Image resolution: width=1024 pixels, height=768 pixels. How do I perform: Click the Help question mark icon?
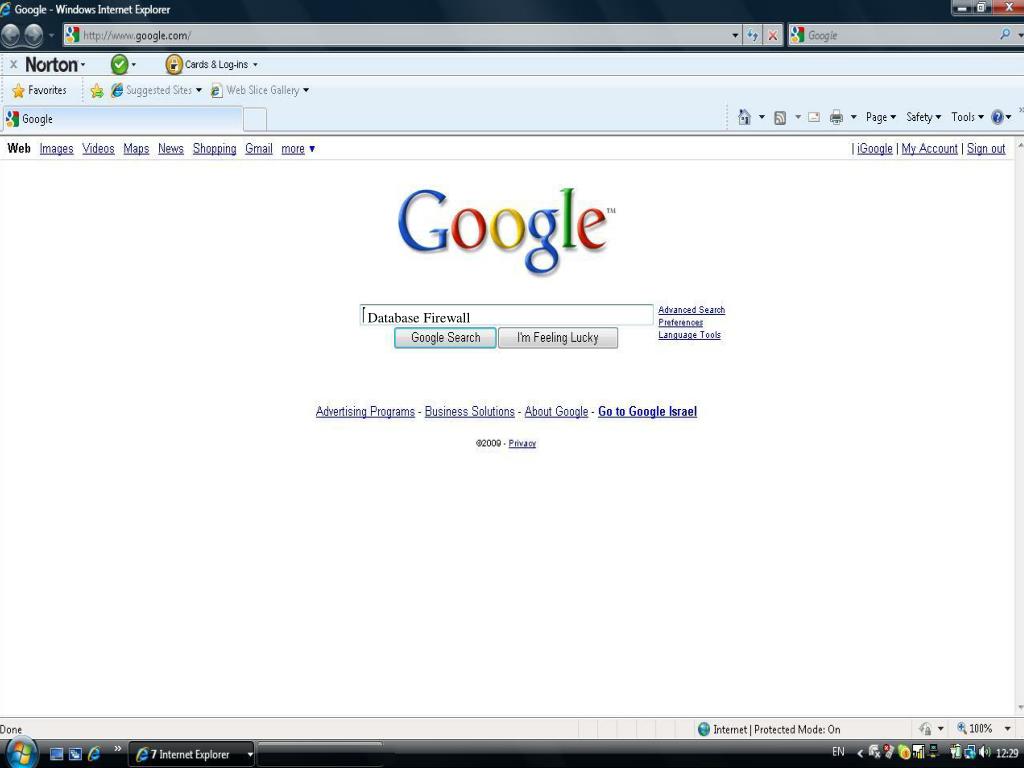(x=997, y=117)
